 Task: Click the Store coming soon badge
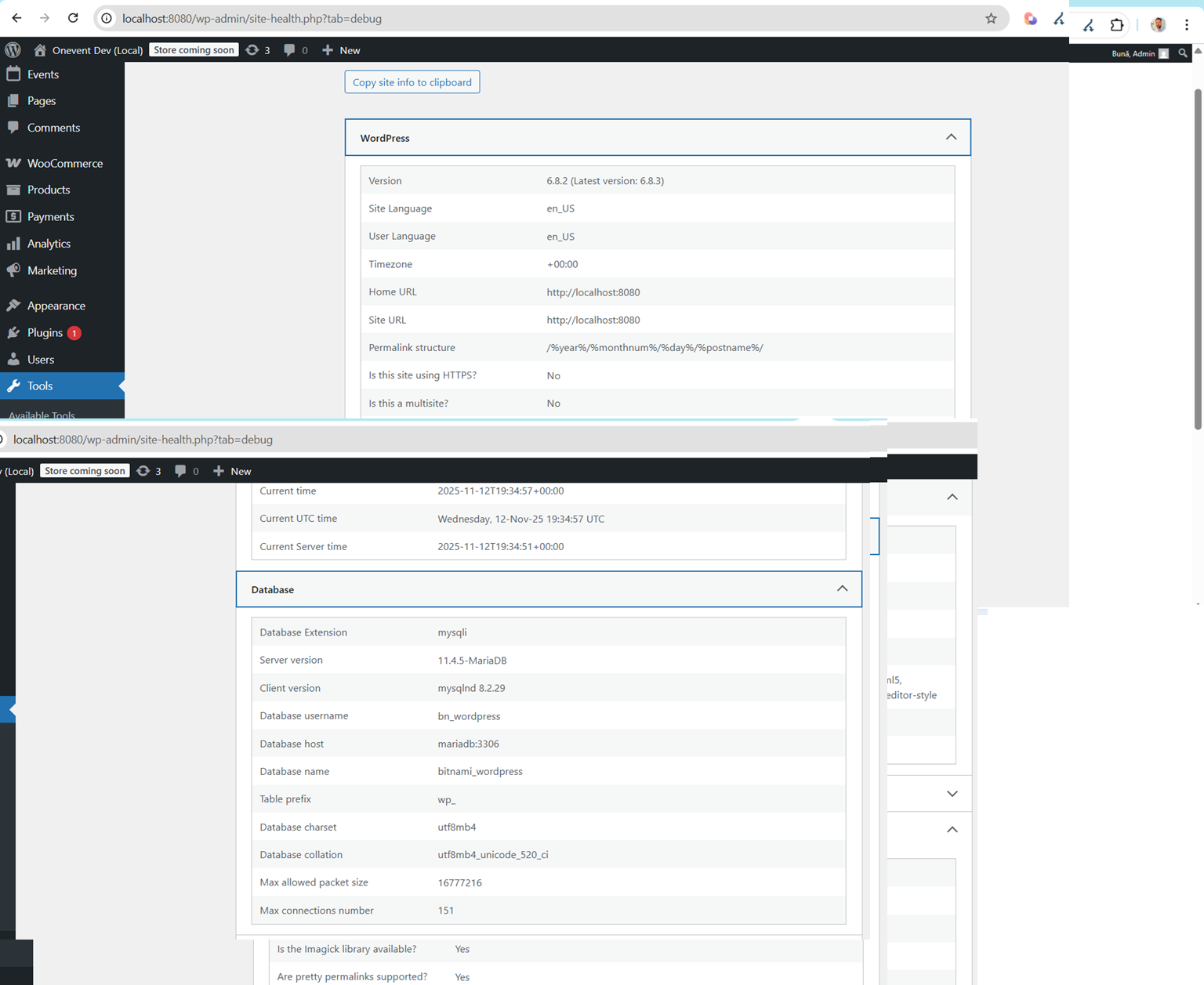[x=194, y=50]
